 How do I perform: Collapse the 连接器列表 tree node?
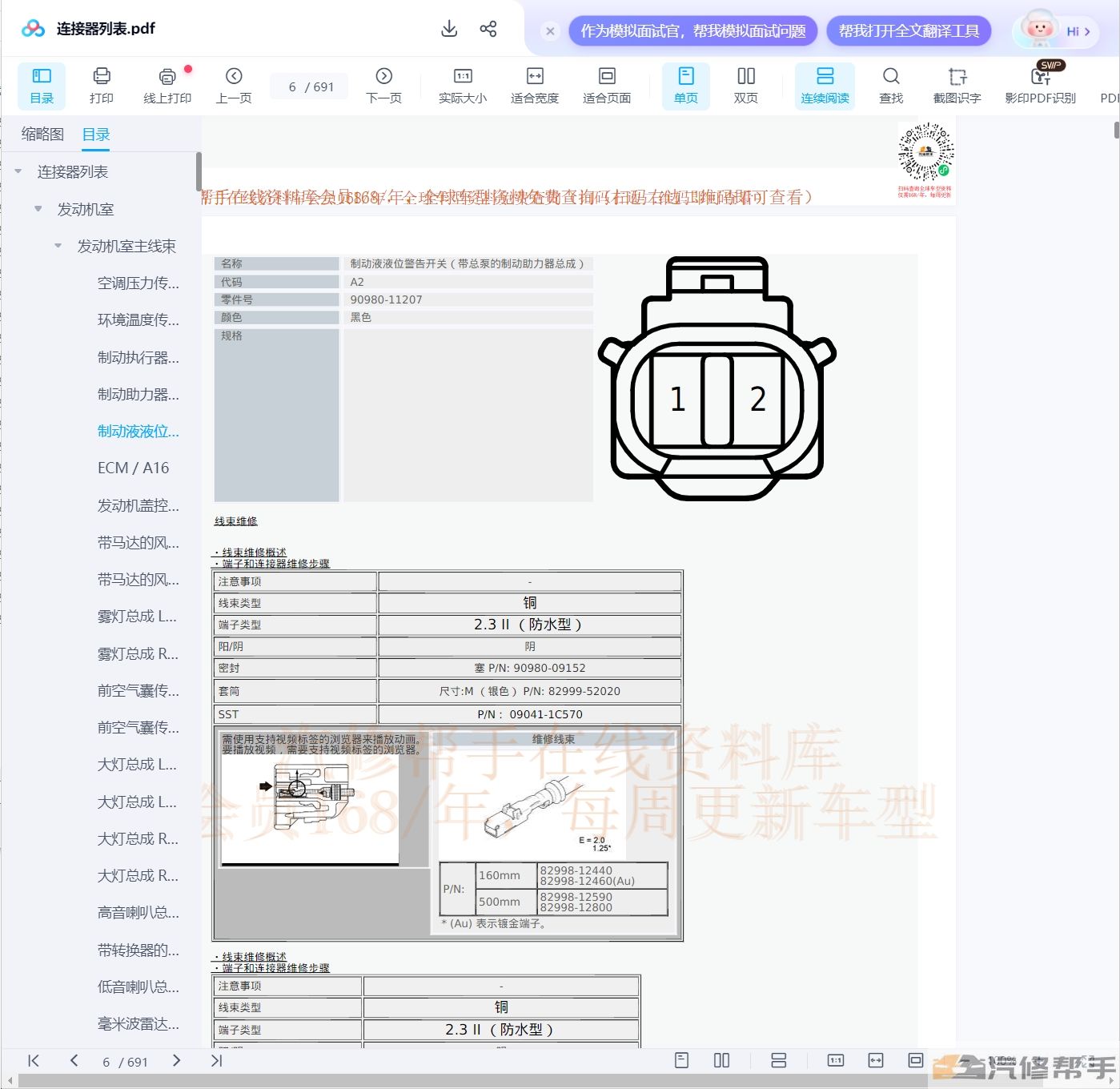click(x=18, y=171)
